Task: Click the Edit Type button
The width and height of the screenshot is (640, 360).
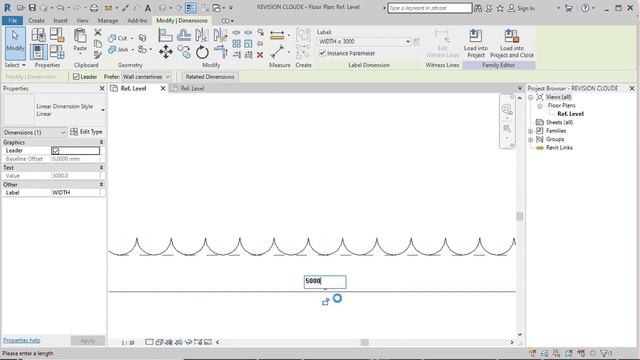Action: [x=87, y=132]
